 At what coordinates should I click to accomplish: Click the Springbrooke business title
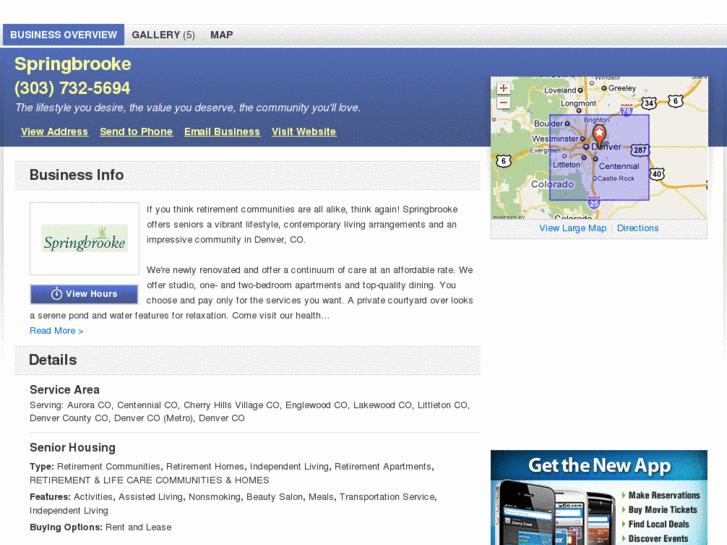(x=73, y=64)
